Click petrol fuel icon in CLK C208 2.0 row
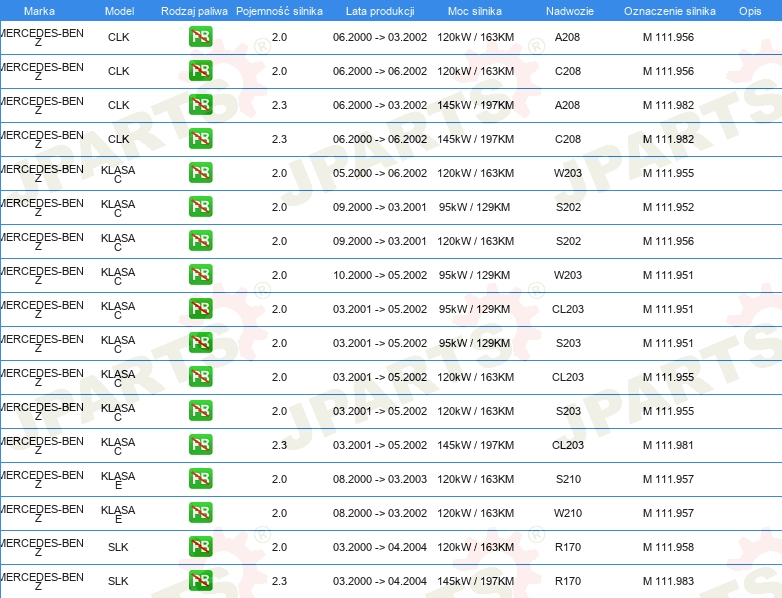The width and height of the screenshot is (782, 598). [x=200, y=71]
